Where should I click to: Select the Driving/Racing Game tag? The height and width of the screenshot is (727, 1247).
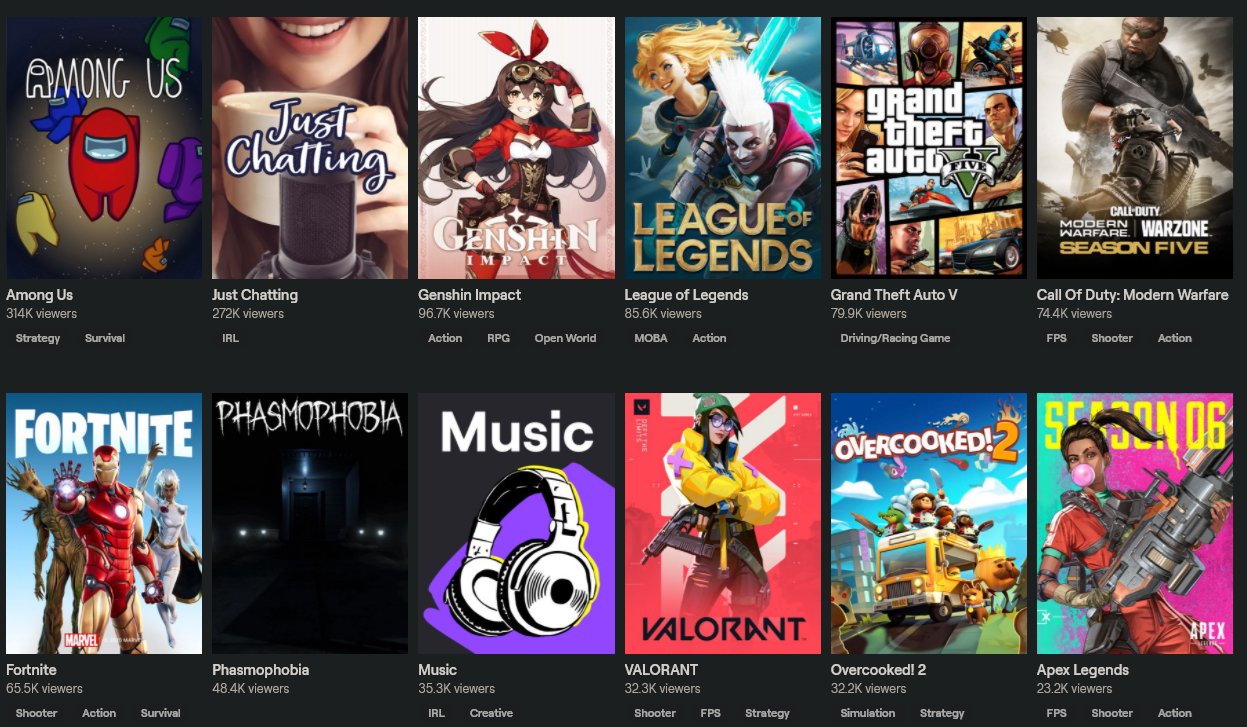(895, 338)
